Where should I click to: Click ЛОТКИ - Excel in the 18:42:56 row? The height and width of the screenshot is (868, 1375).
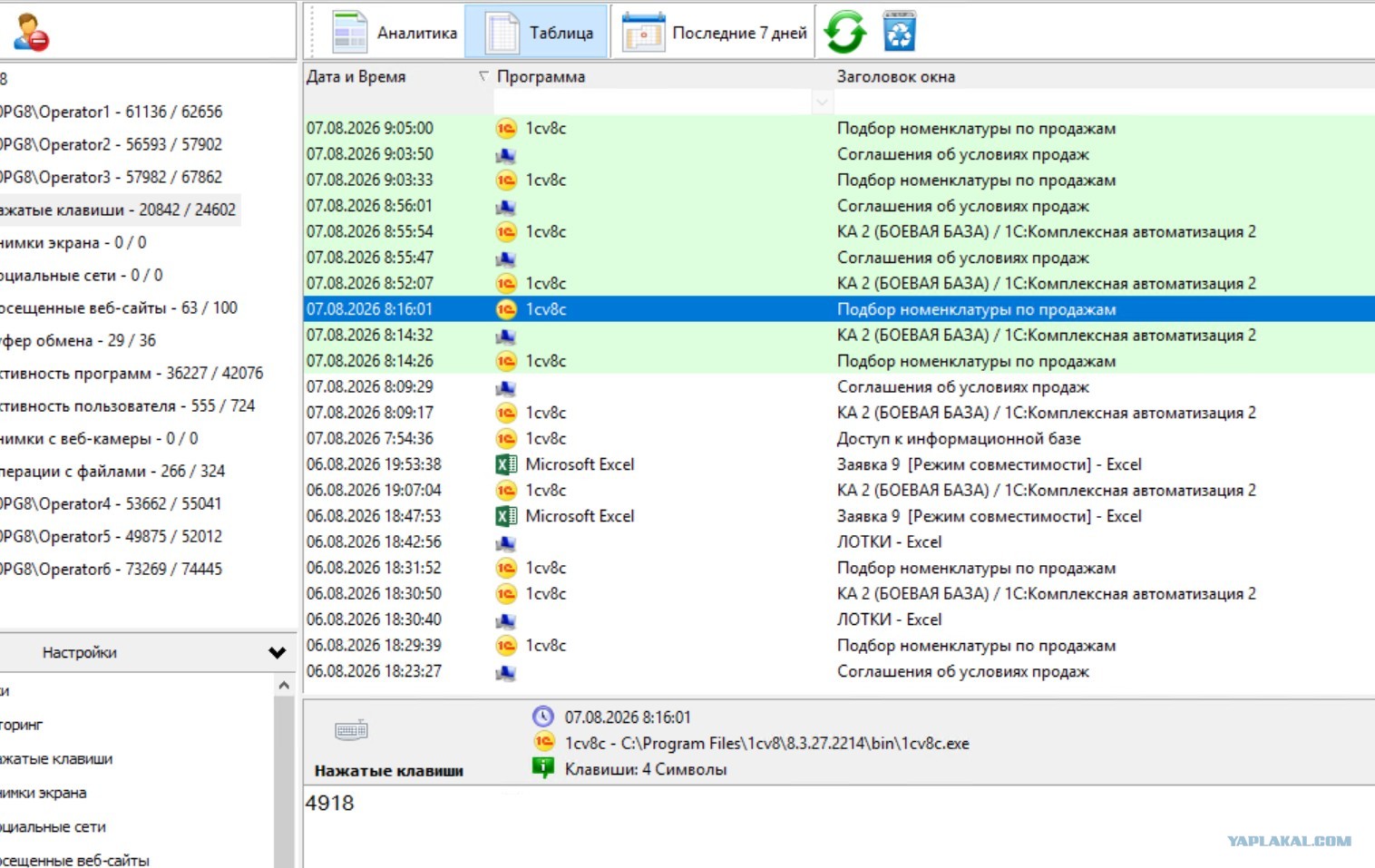pyautogui.click(x=889, y=541)
